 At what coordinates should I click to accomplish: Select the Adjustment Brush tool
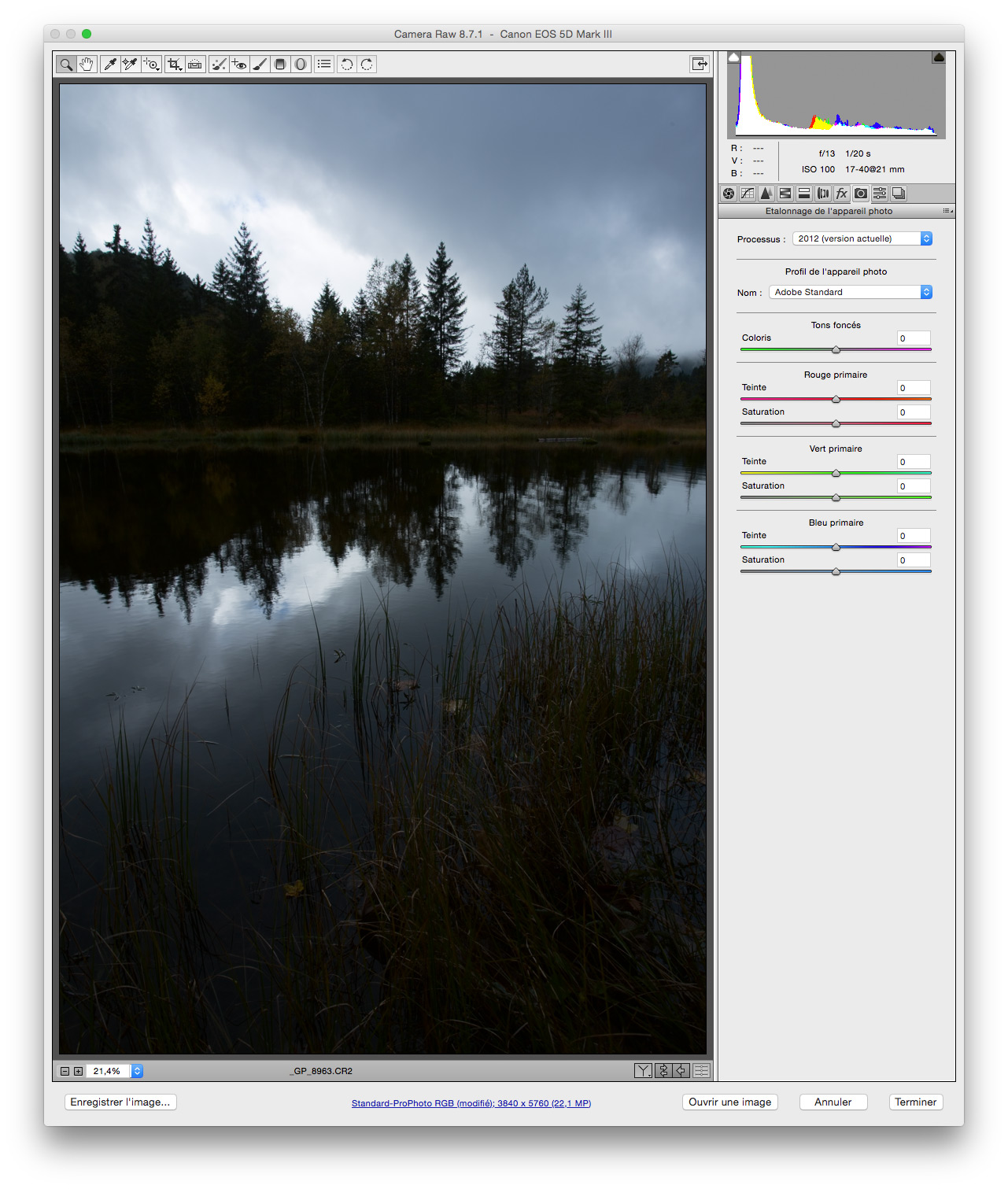(260, 65)
